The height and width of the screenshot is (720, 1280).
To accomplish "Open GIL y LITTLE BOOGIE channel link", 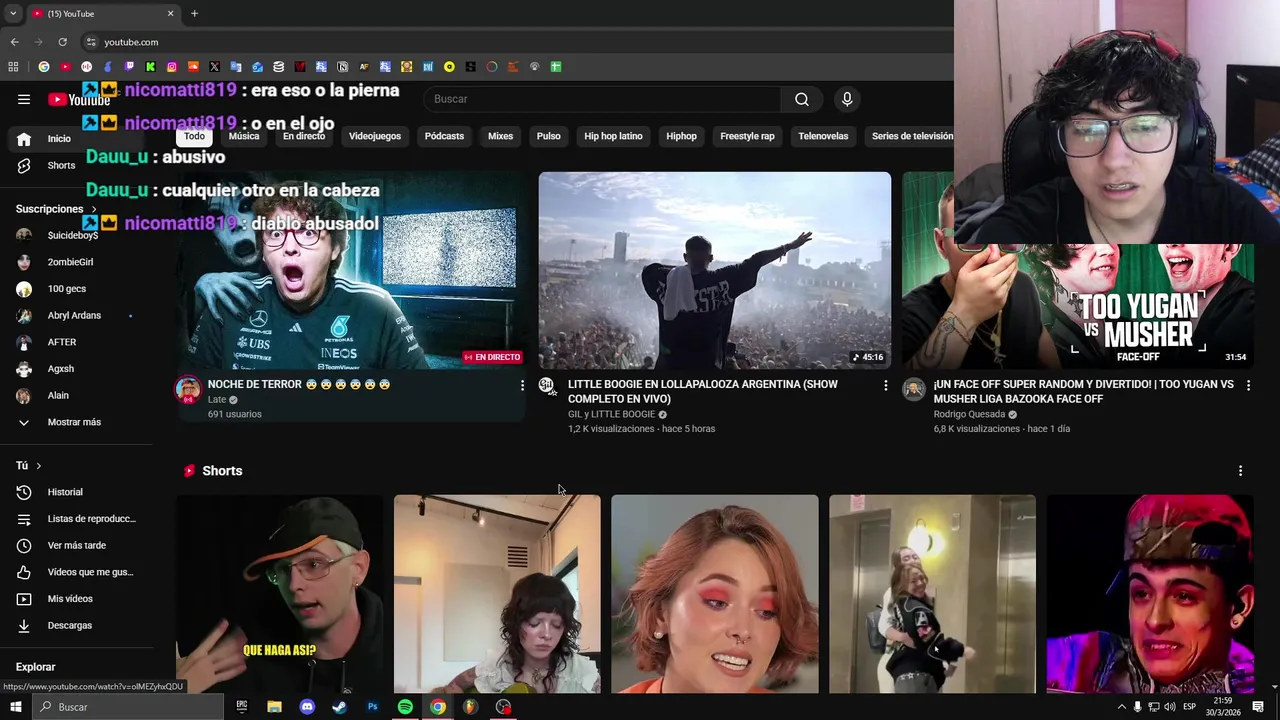I will [611, 414].
